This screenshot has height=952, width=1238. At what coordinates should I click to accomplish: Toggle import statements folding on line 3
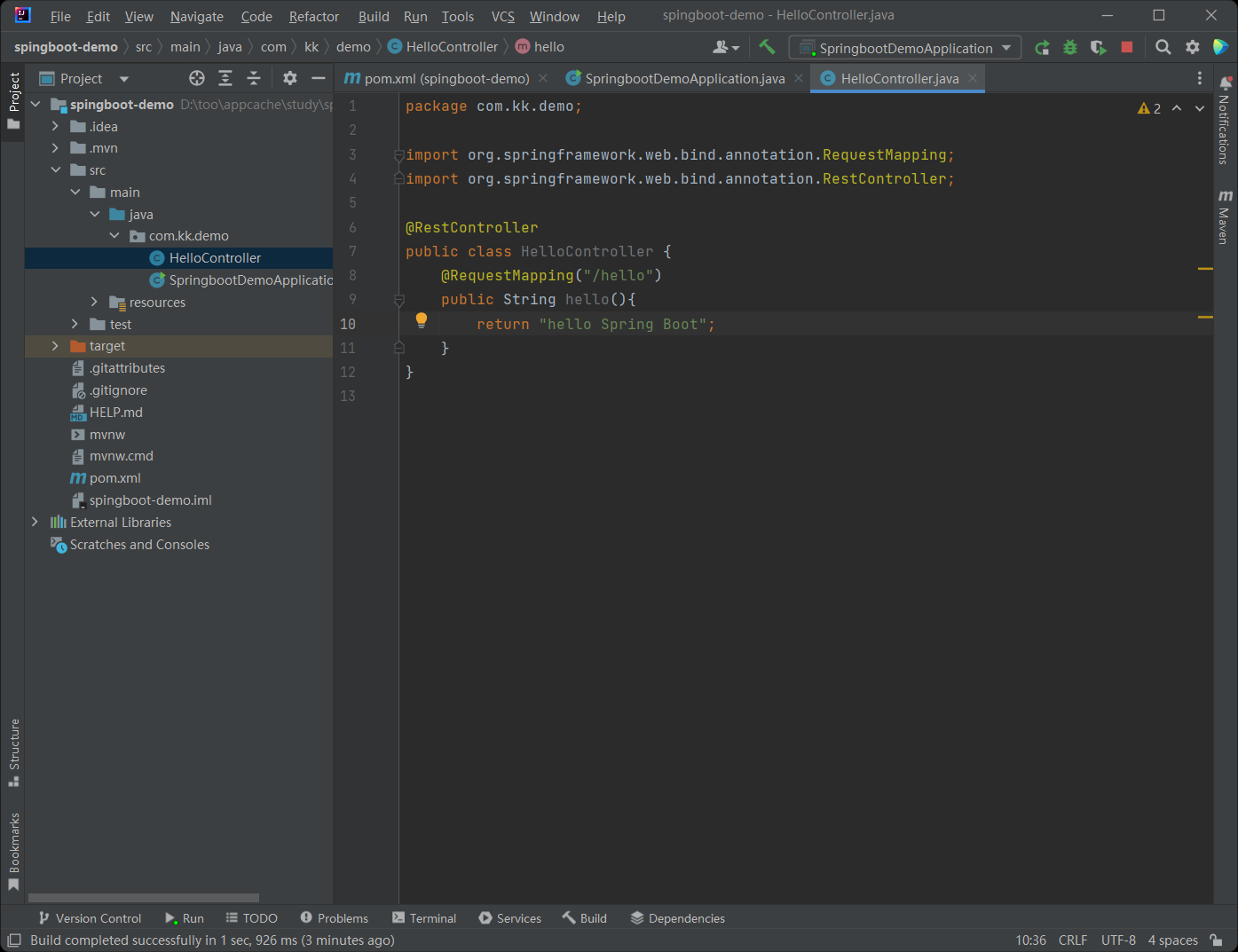[399, 155]
